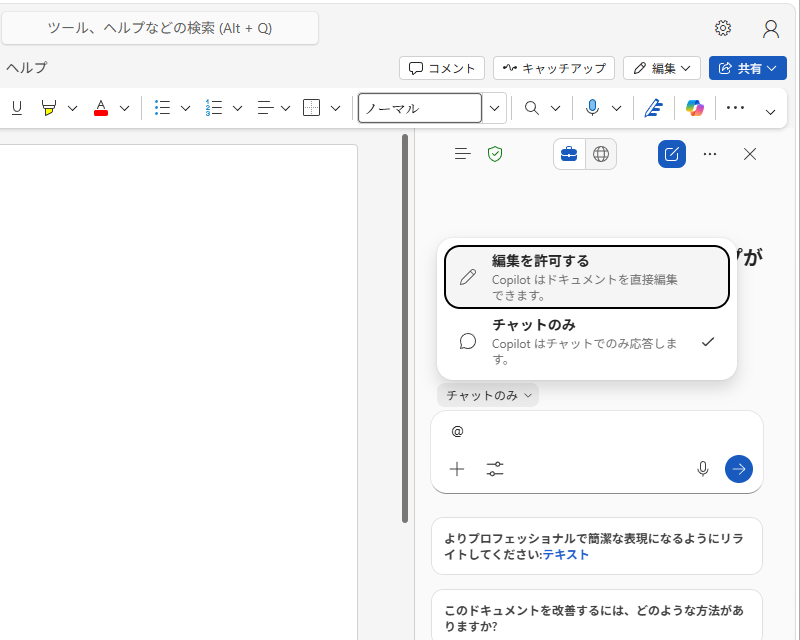Click the 共有 button
This screenshot has width=800, height=640.
click(748, 68)
